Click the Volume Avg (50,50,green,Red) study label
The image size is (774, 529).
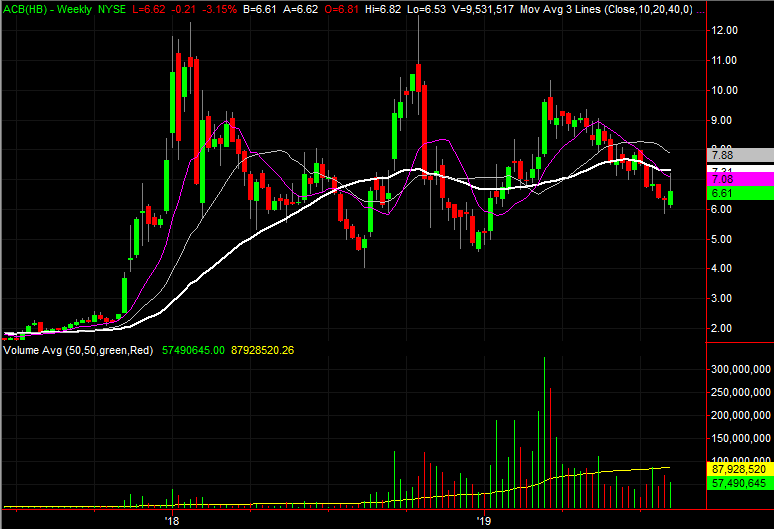(78, 350)
